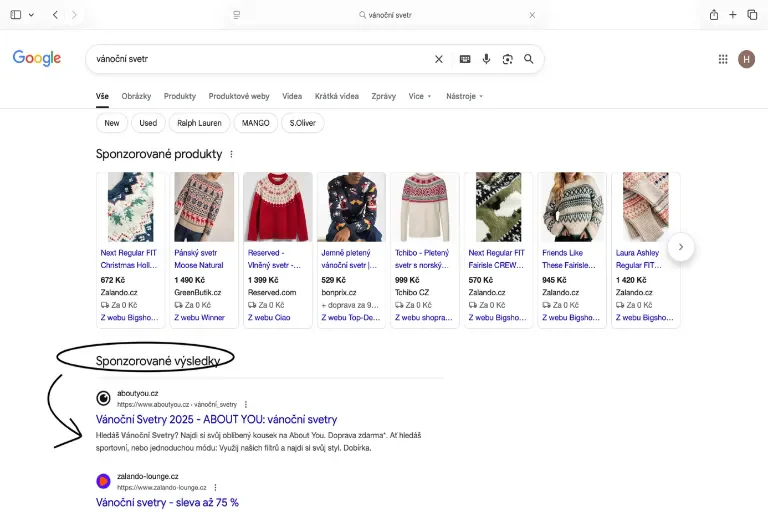
Task: Click the Z webu Top-De... link
Action: coord(351,317)
